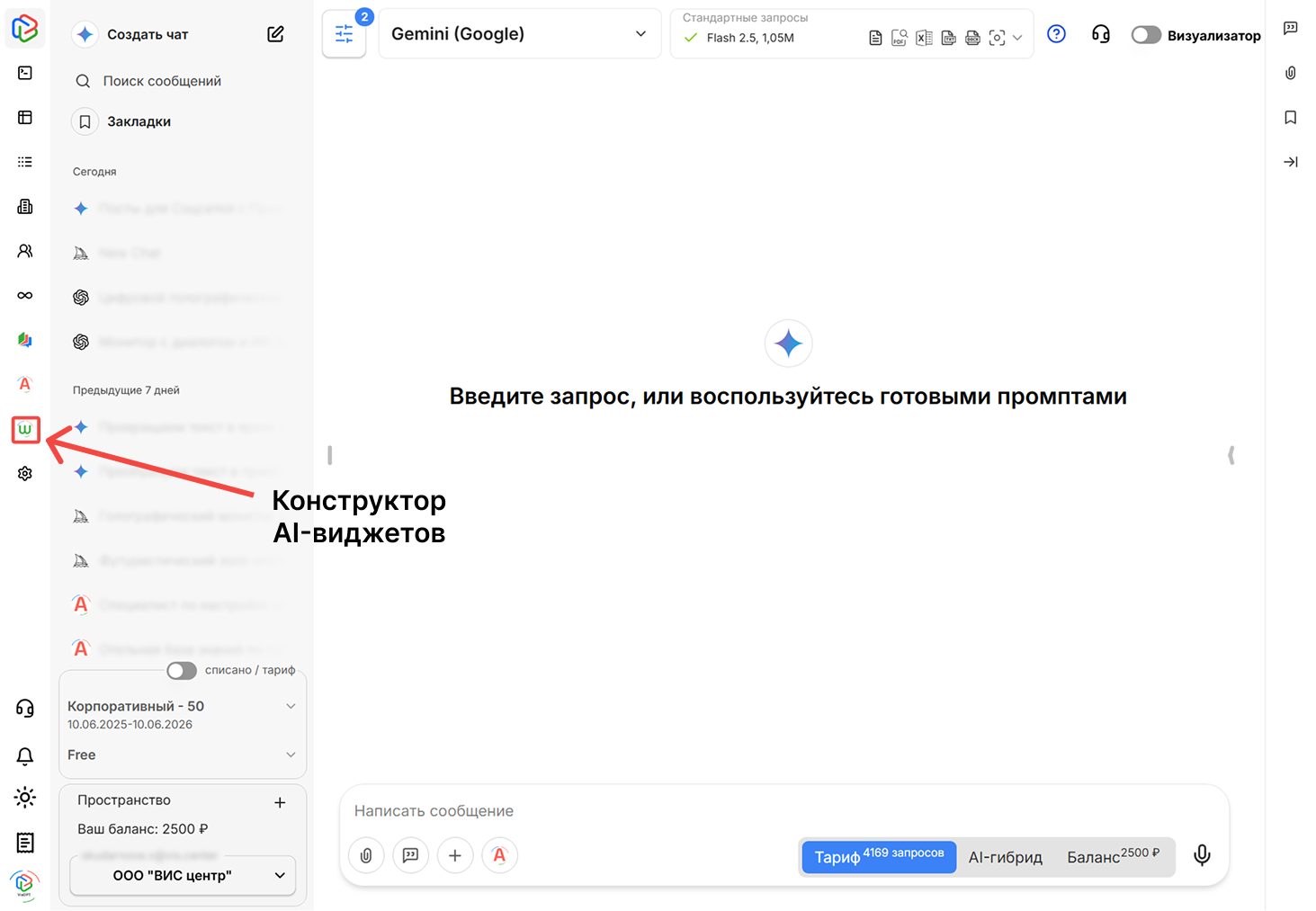Select the AI-гибрид tab in message bar

coord(1005,856)
